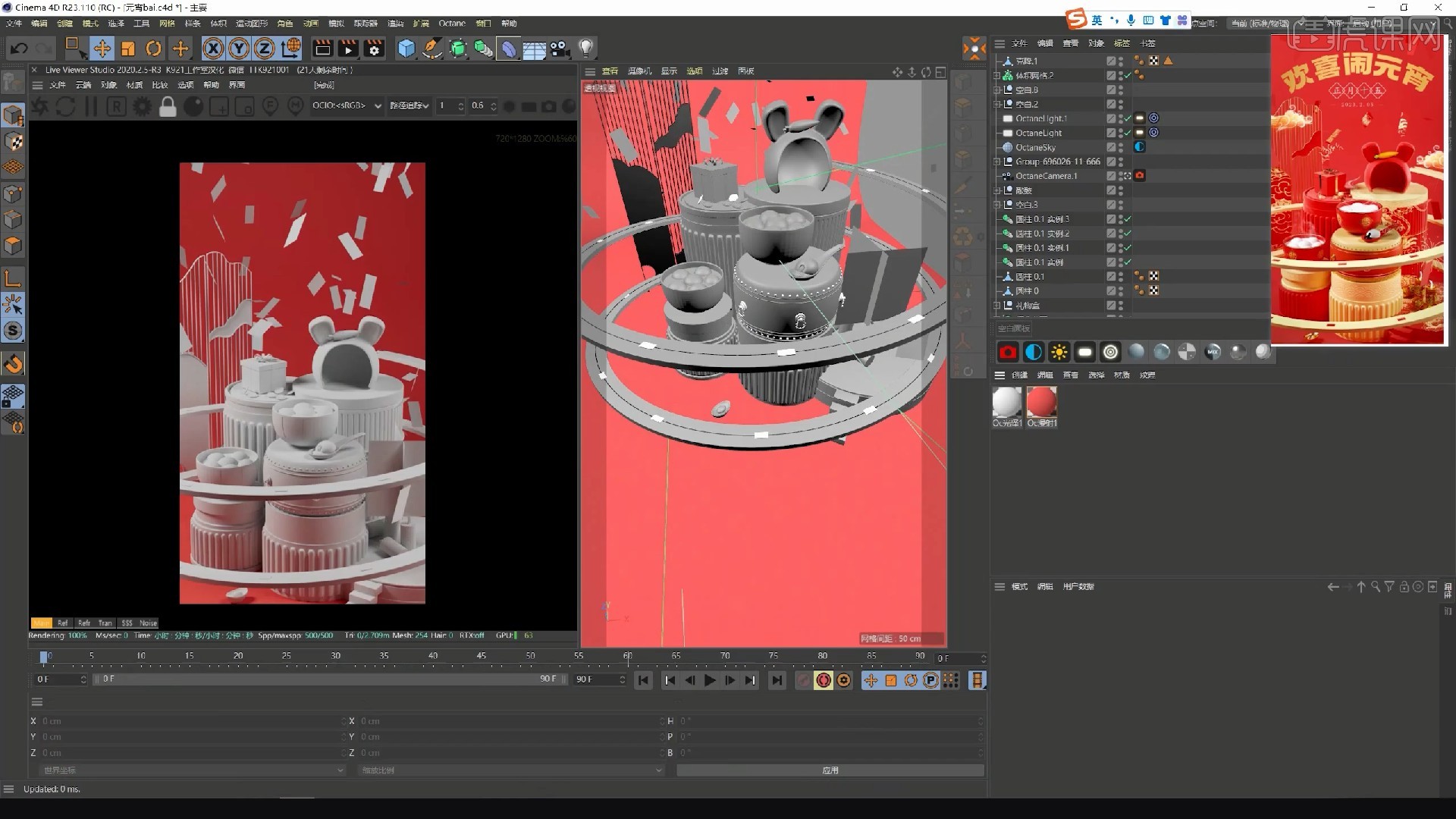Click the Play forward button on timeline
The image size is (1456, 819).
710,680
